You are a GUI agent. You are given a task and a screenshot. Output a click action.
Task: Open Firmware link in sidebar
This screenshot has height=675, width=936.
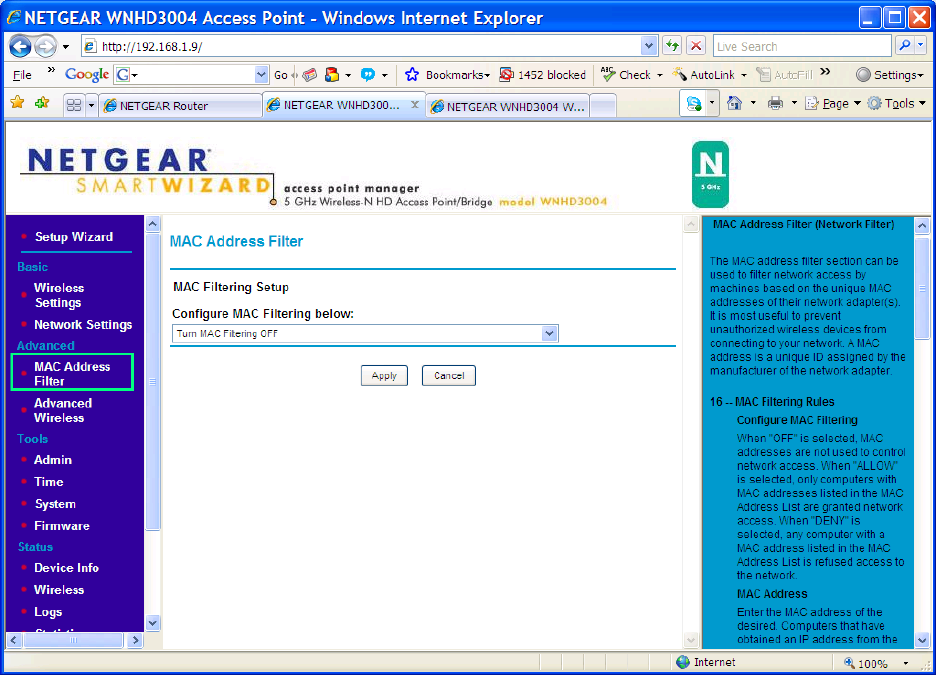pyautogui.click(x=61, y=526)
